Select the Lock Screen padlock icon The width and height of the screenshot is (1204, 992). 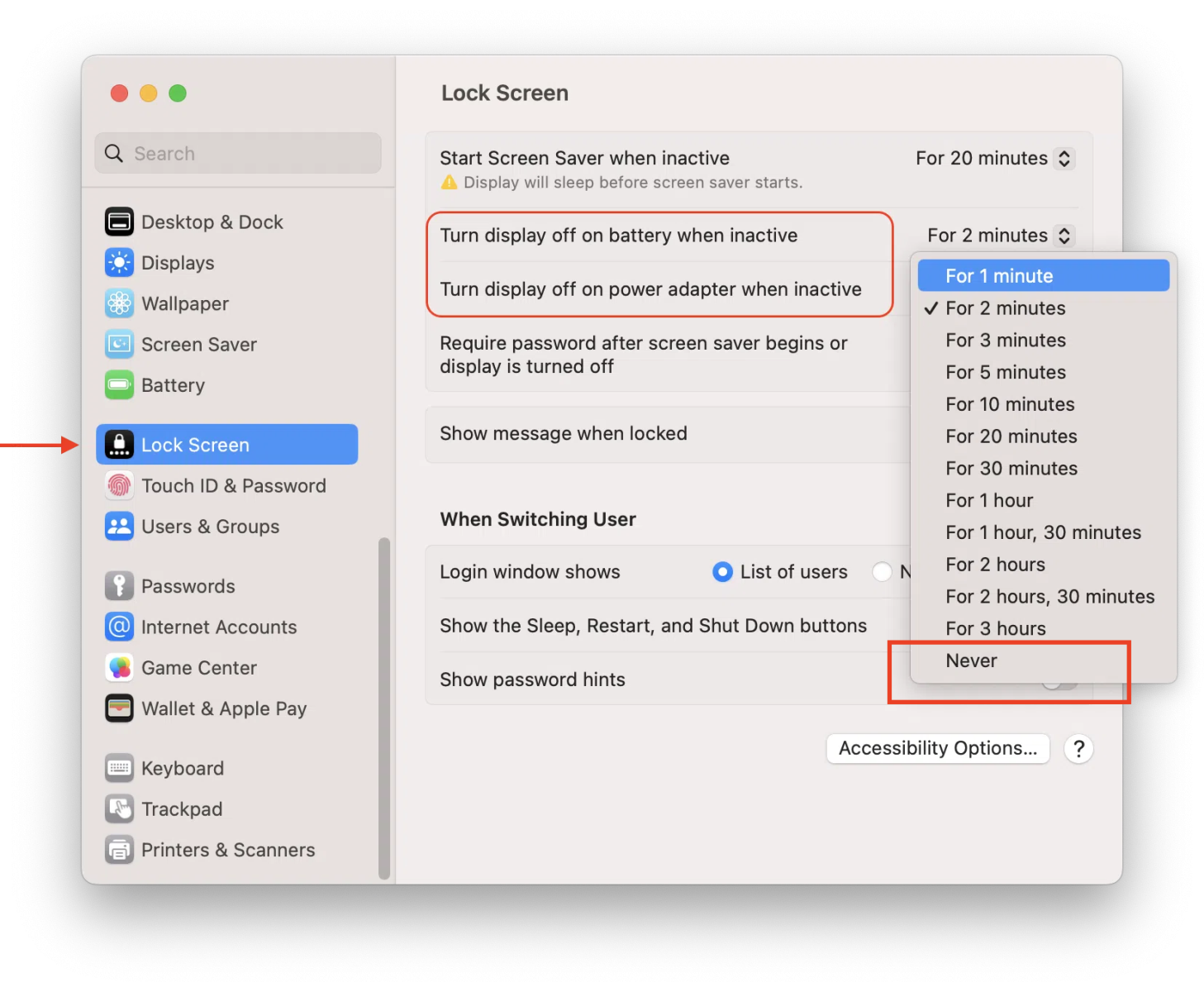119,445
